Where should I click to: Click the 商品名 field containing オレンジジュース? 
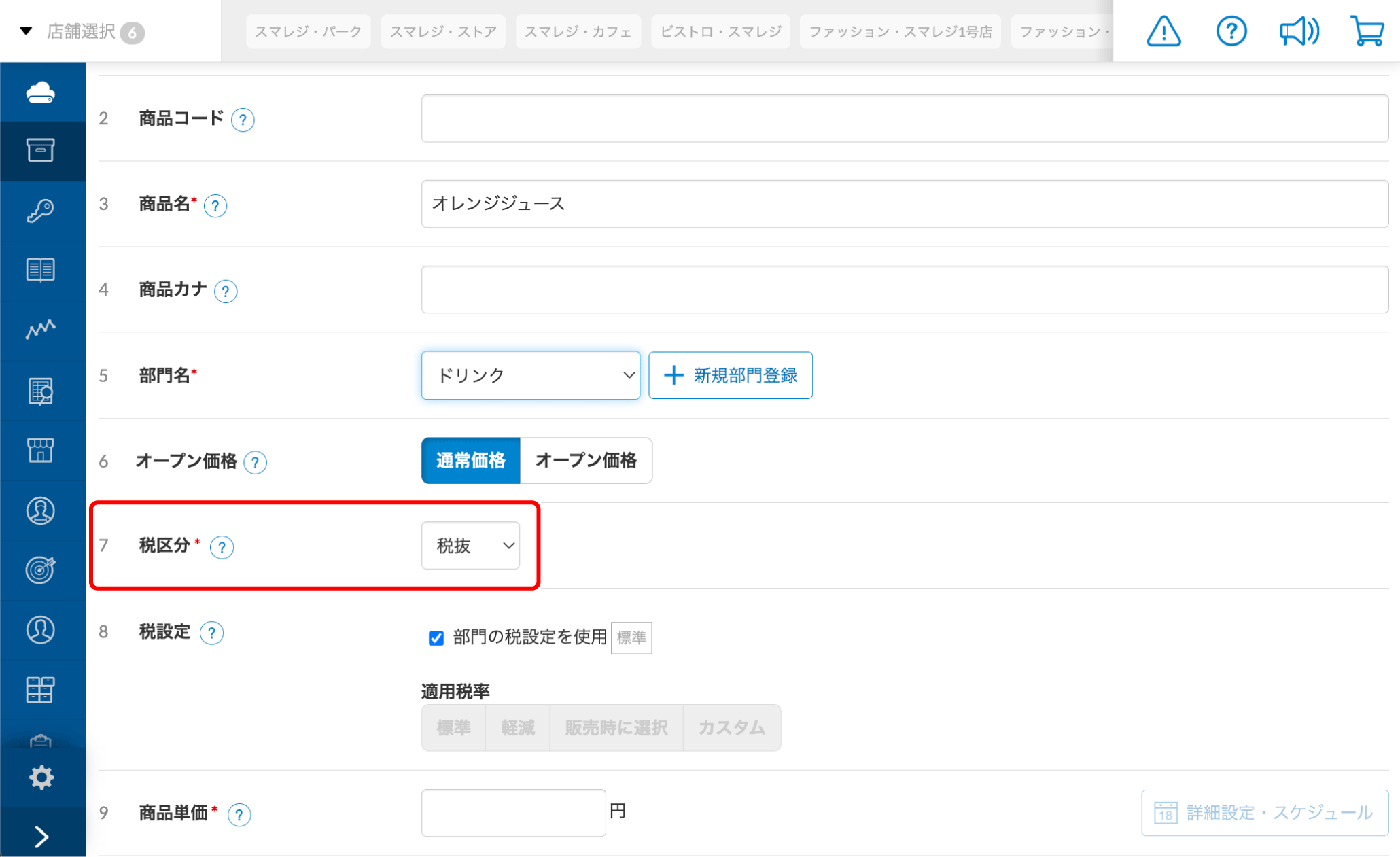point(904,204)
